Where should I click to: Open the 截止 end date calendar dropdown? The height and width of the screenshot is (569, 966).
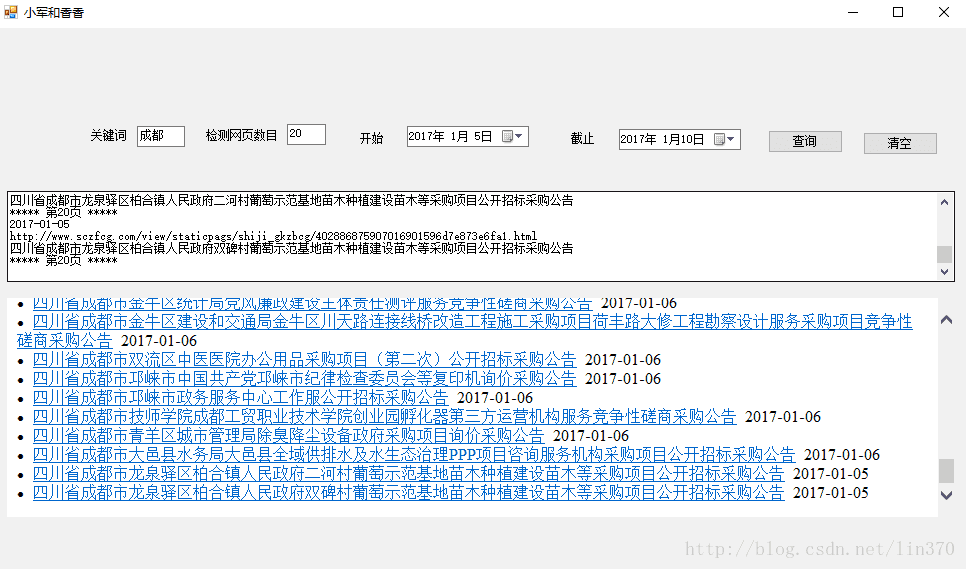point(724,139)
